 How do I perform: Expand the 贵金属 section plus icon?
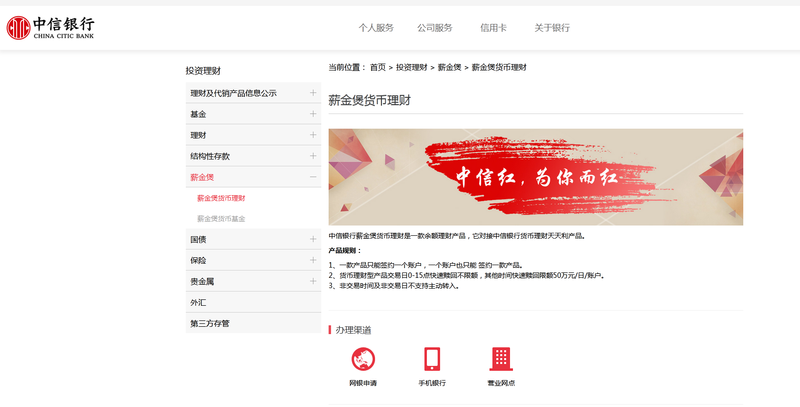pyautogui.click(x=313, y=281)
